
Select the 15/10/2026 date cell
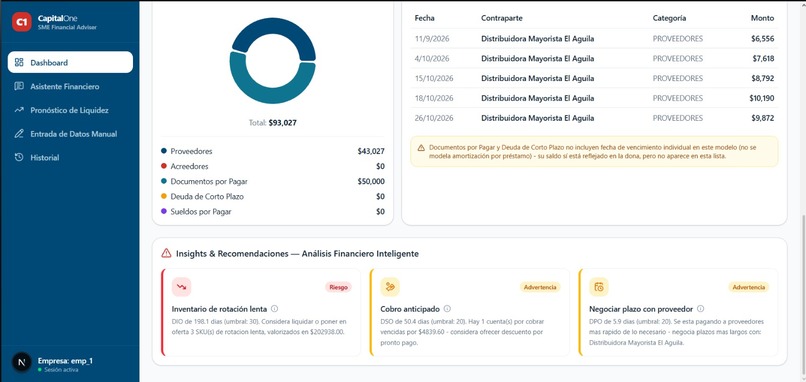point(434,78)
